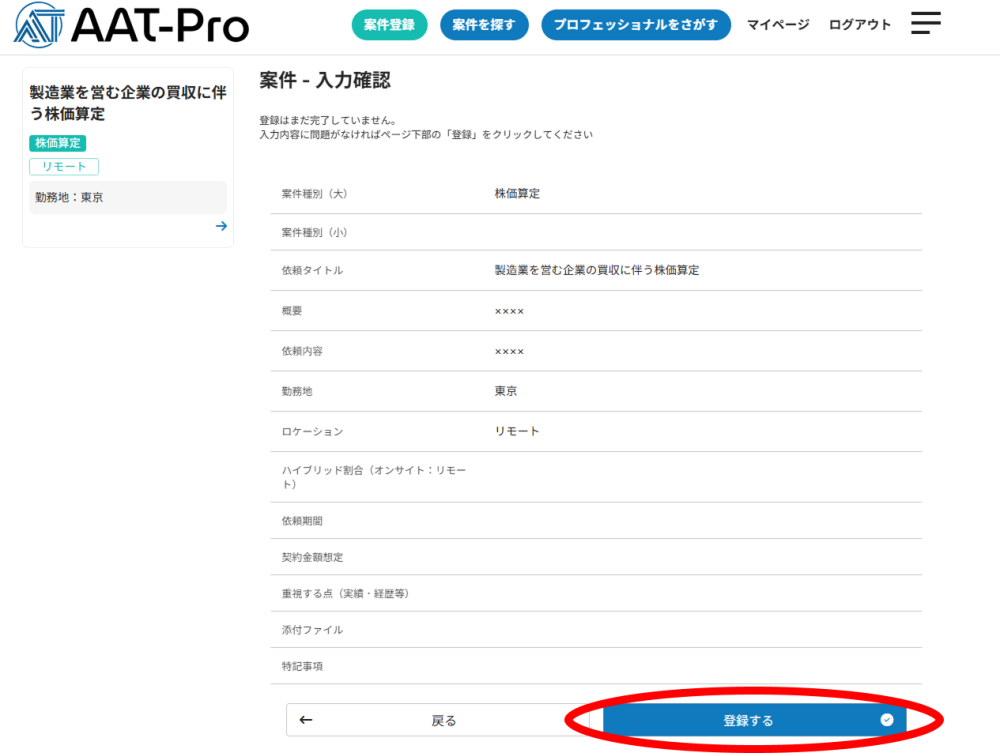Click the ロケーション row value リモート

[x=517, y=431]
